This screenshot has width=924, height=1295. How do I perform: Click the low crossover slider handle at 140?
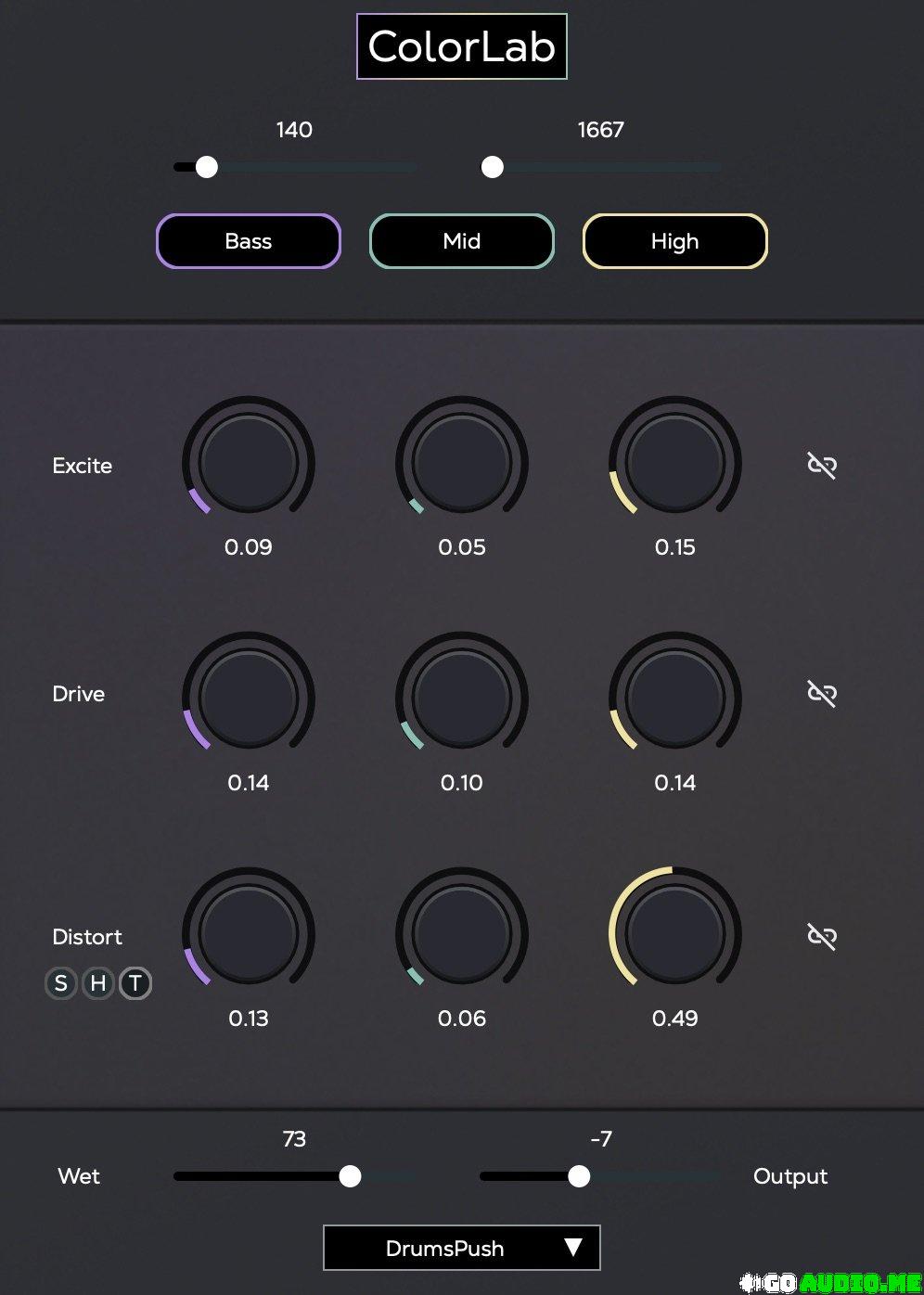tap(207, 167)
